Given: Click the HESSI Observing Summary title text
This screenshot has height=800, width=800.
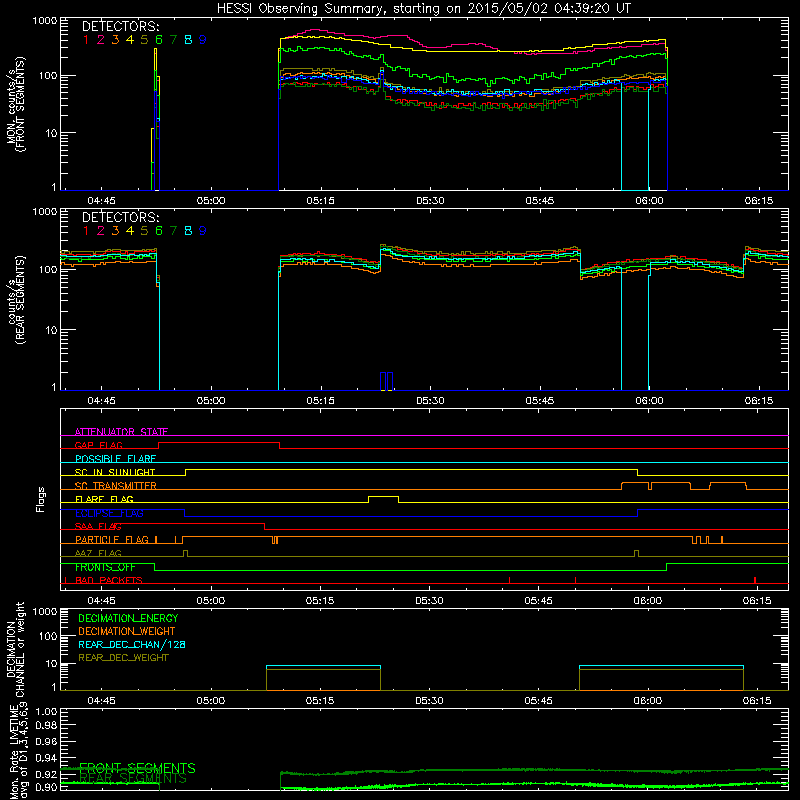Looking at the screenshot, I should [x=424, y=9].
